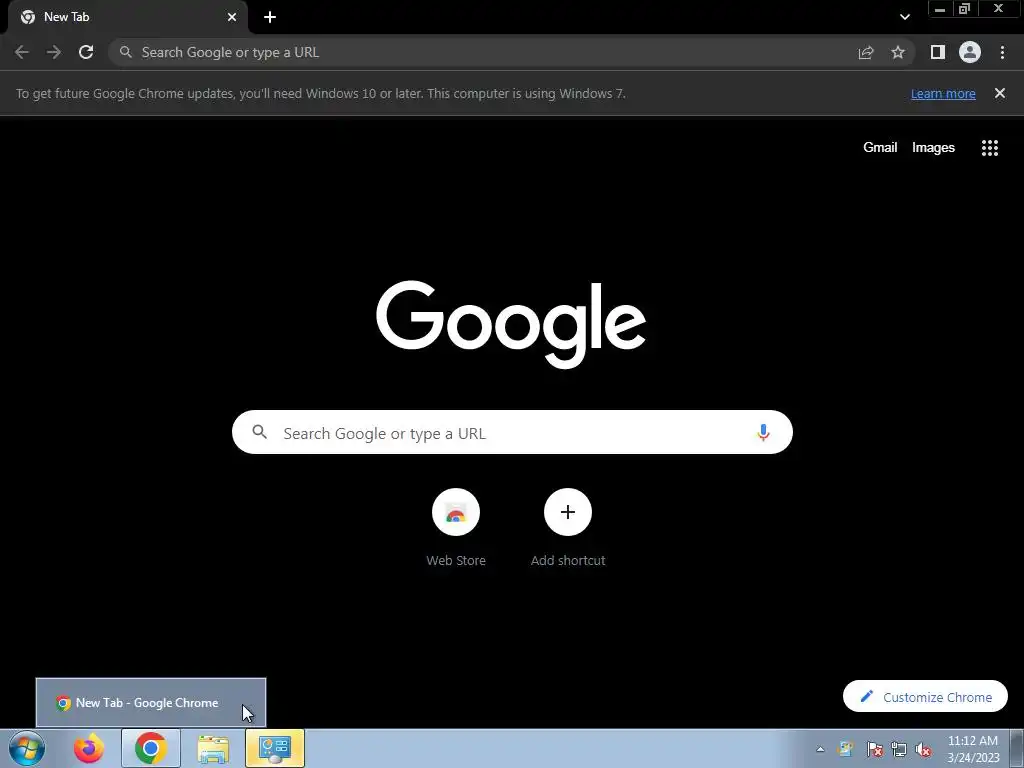This screenshot has width=1024, height=768.
Task: Open the Web Store shortcut
Action: tap(456, 528)
